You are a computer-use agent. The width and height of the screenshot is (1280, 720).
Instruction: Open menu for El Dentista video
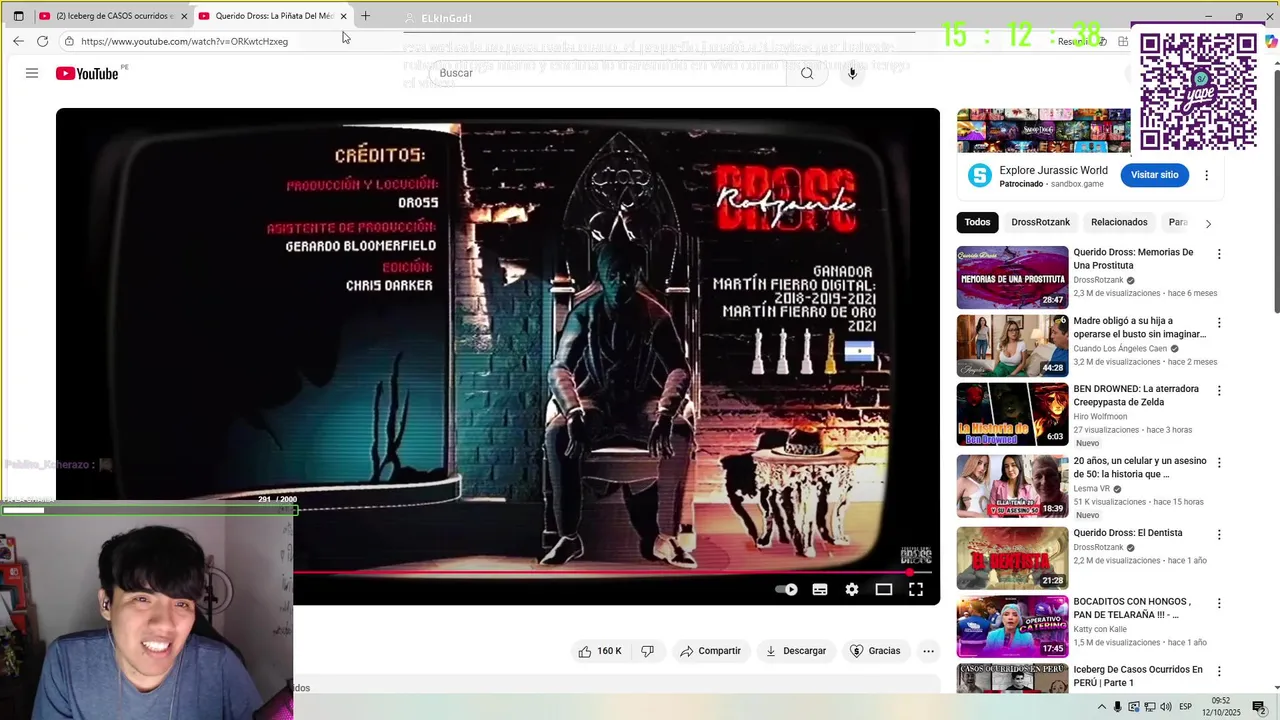coord(1218,534)
